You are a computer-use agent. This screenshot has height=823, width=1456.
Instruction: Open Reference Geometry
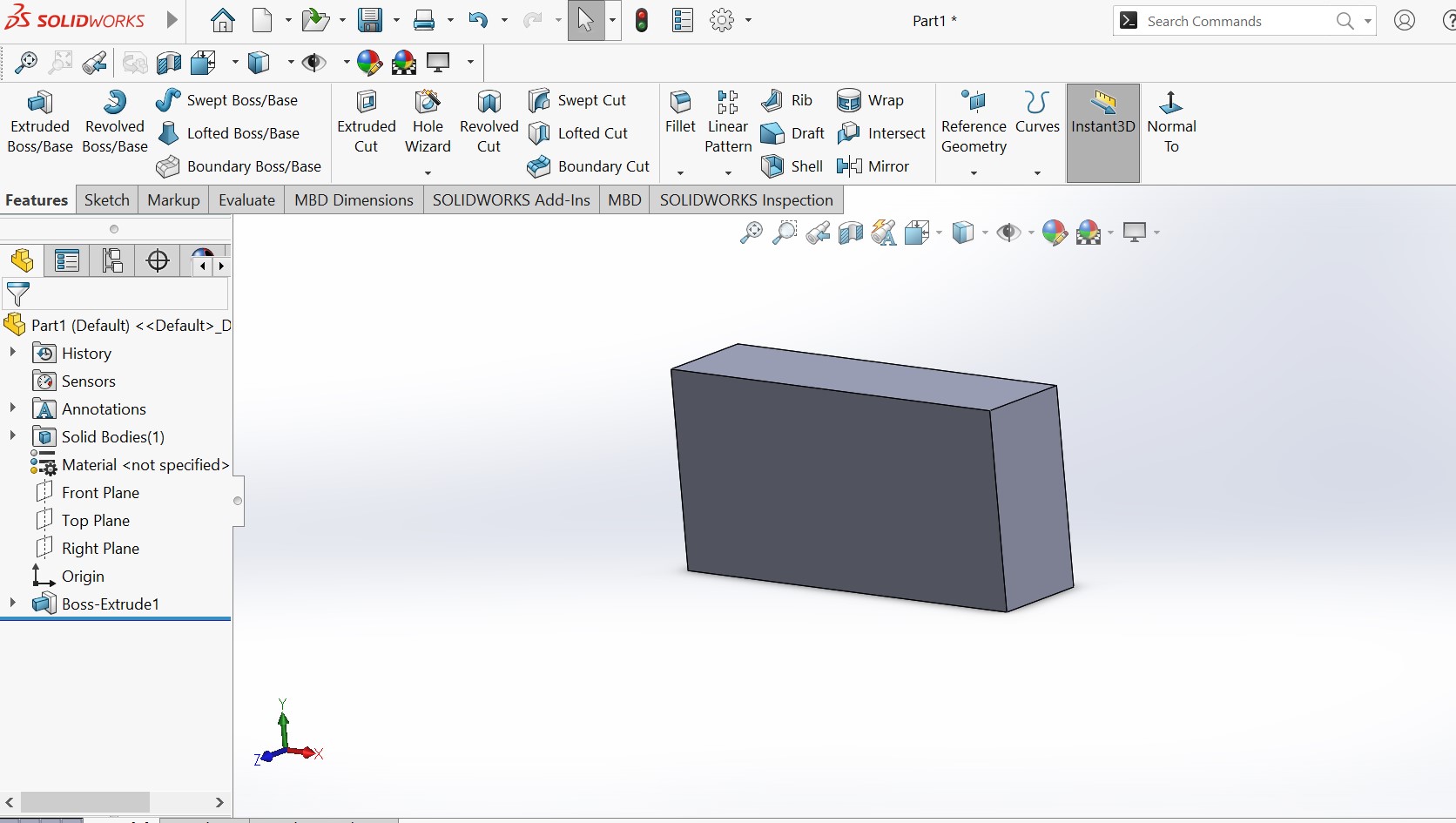coord(974,122)
